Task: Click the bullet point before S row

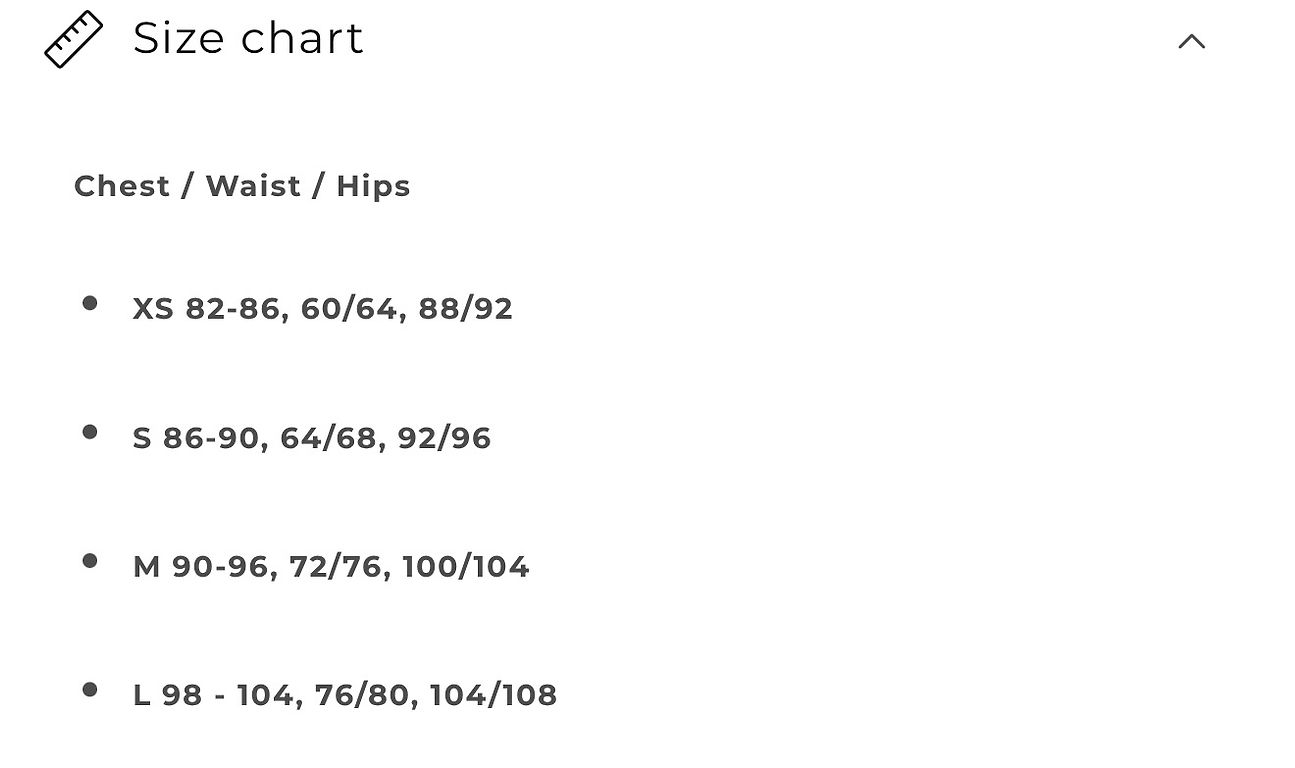Action: 90,432
